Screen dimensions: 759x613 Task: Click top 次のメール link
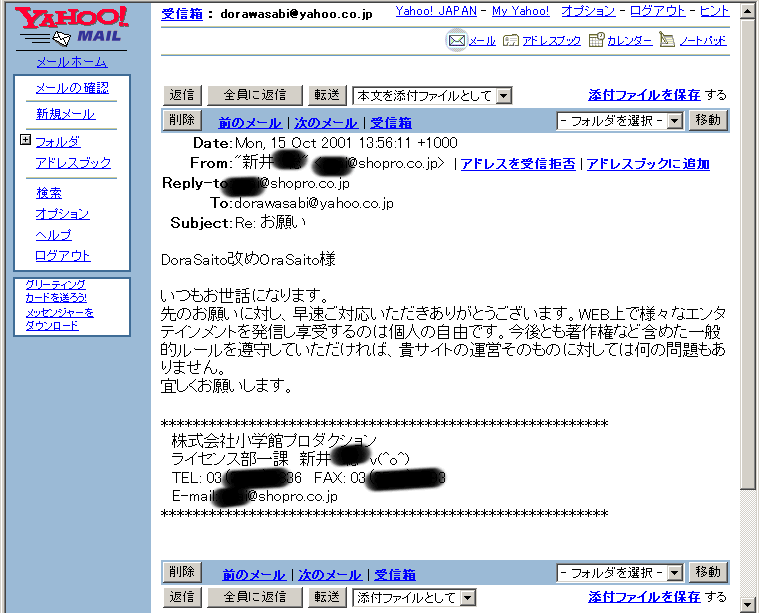tap(326, 123)
